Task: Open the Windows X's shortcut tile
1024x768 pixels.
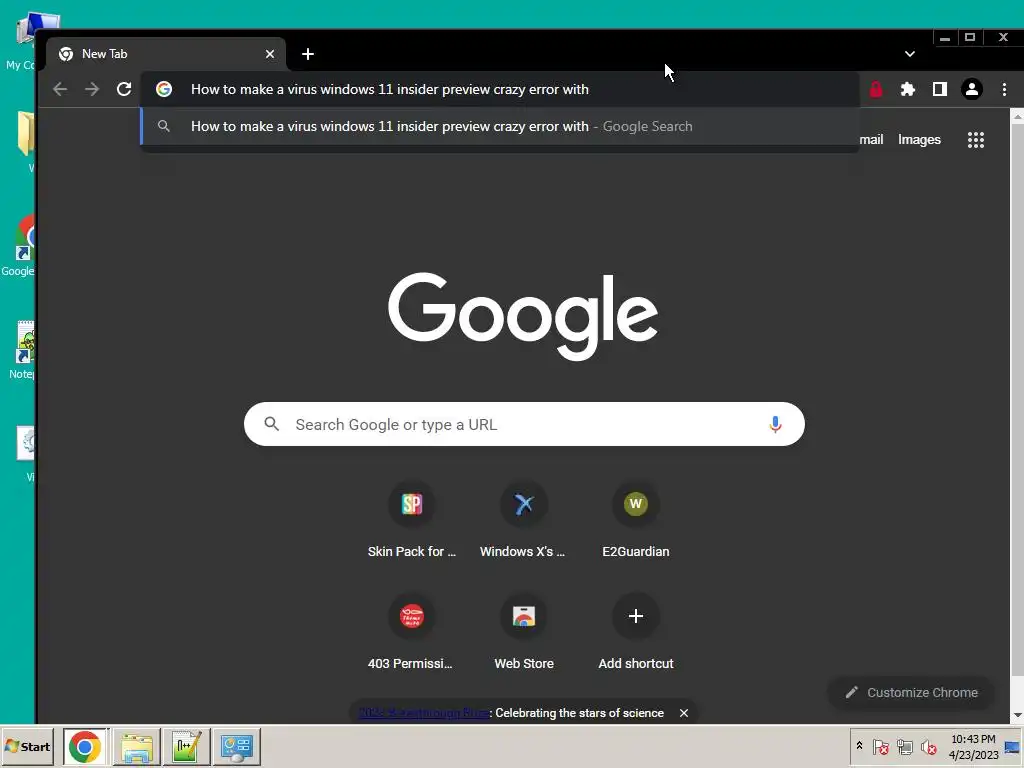Action: pyautogui.click(x=523, y=520)
